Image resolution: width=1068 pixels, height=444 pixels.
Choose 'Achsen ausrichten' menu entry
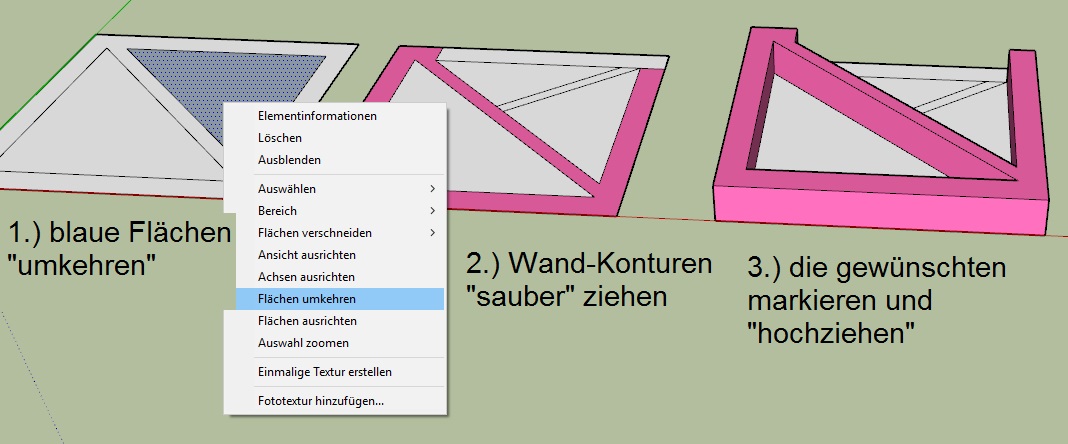tap(306, 277)
